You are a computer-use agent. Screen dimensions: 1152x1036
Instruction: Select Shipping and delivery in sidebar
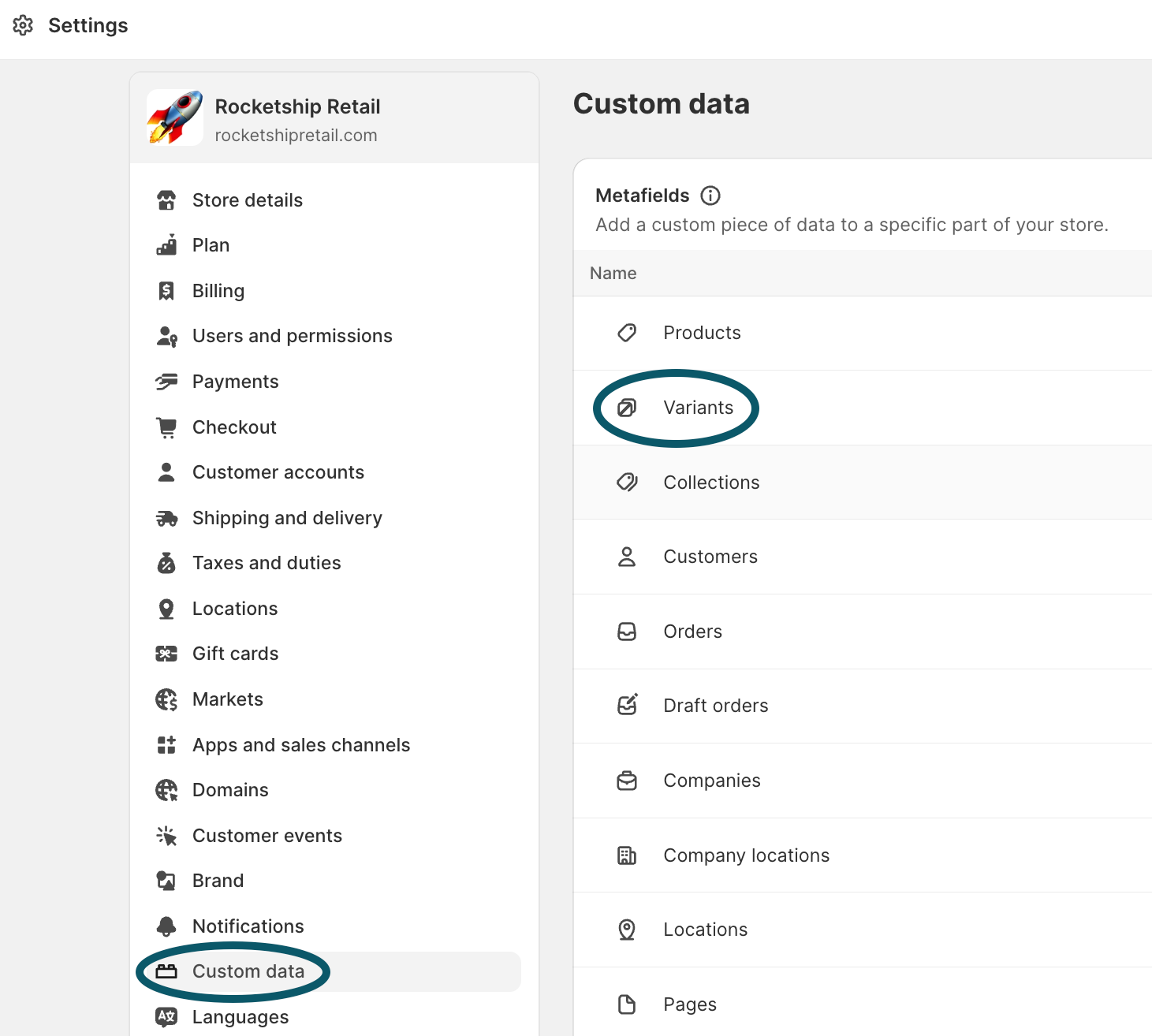tap(287, 518)
